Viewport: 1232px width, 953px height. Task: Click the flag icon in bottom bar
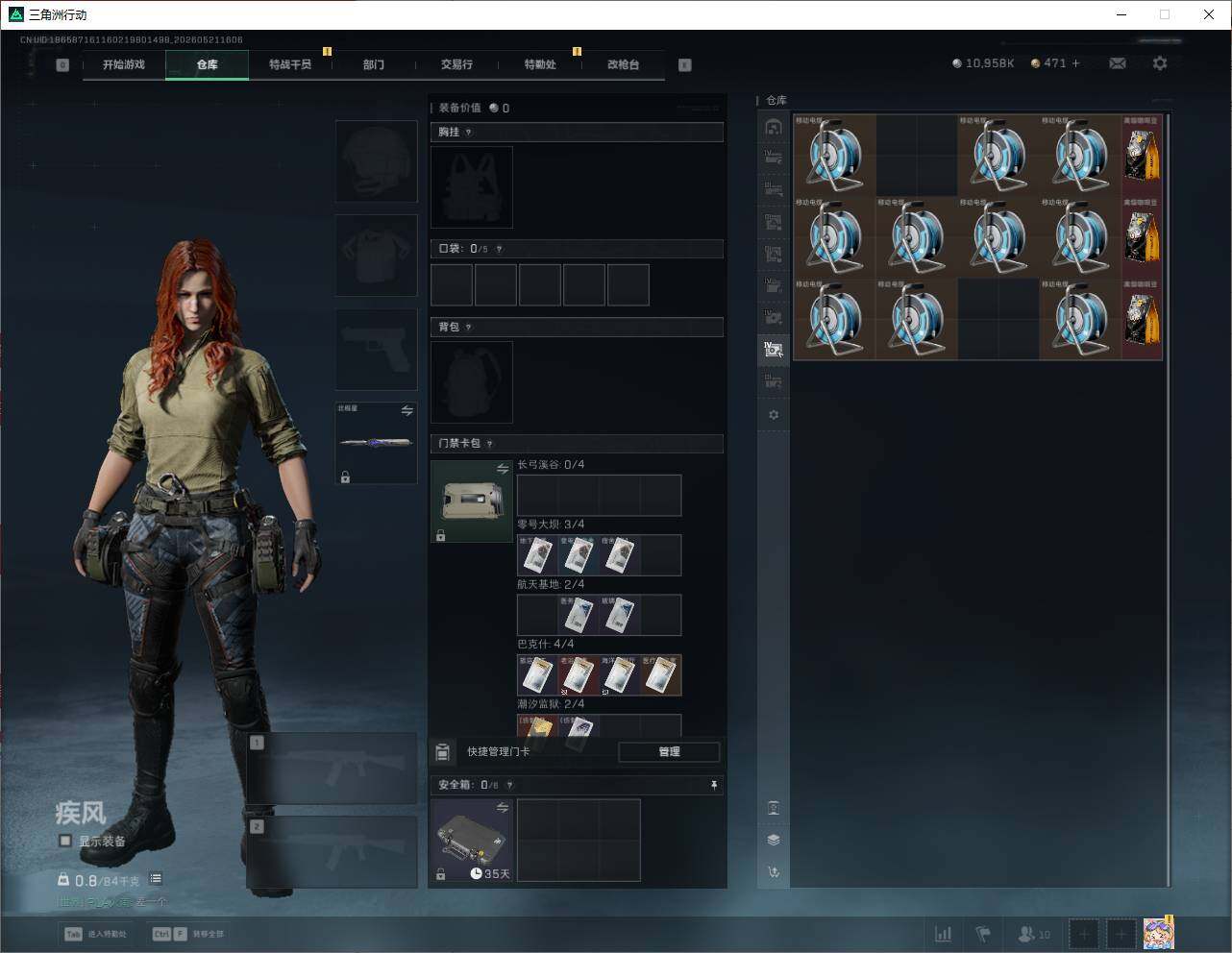983,934
